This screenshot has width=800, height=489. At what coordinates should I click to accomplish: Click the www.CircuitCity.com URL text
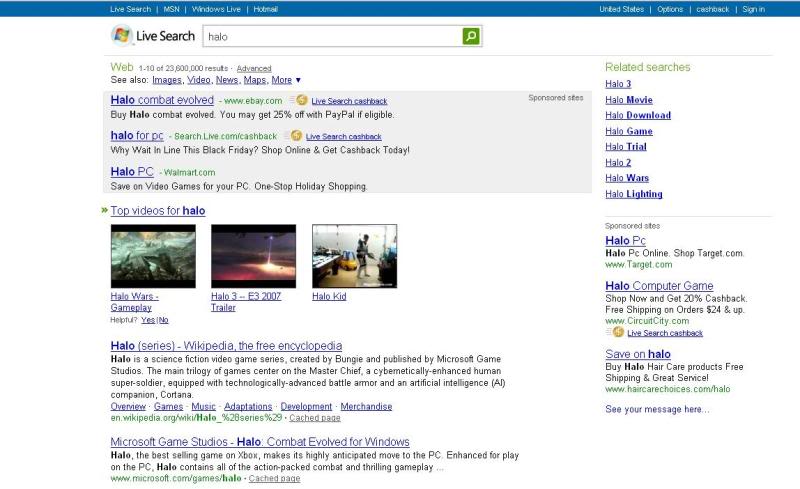[647, 321]
